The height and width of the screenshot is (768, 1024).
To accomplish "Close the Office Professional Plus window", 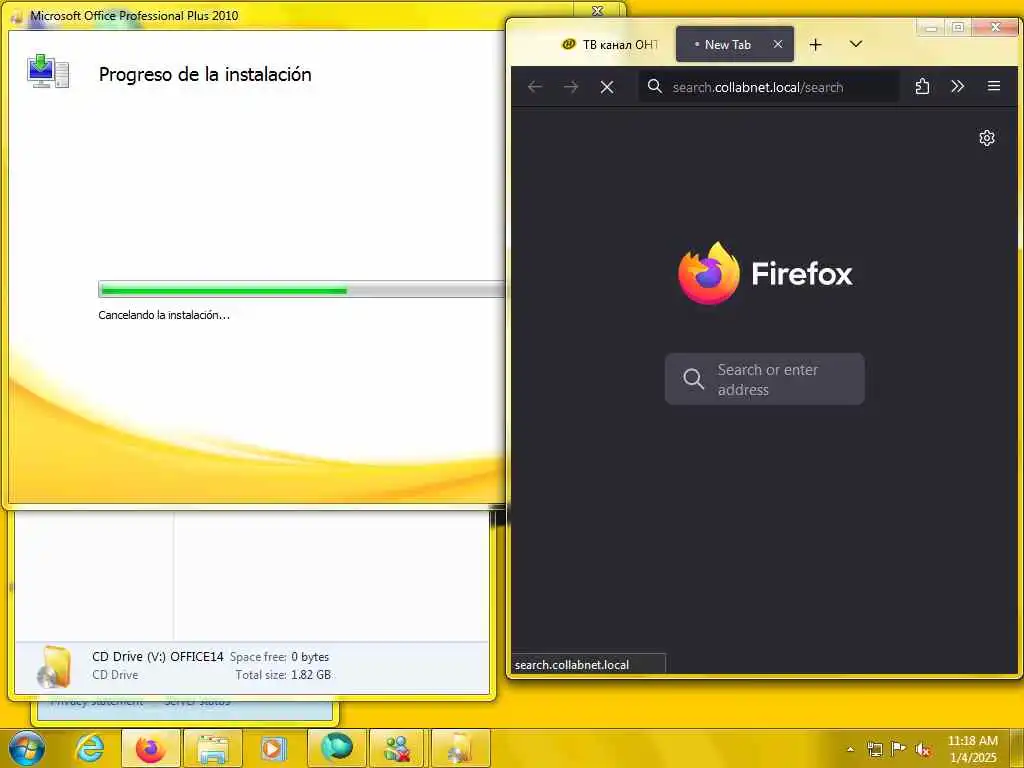I will click(x=598, y=11).
